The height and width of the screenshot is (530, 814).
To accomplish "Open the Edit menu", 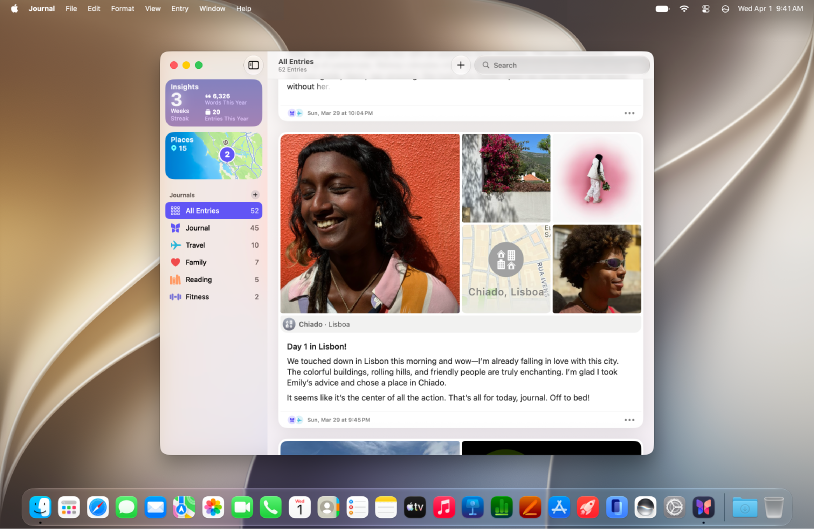I will coord(94,8).
